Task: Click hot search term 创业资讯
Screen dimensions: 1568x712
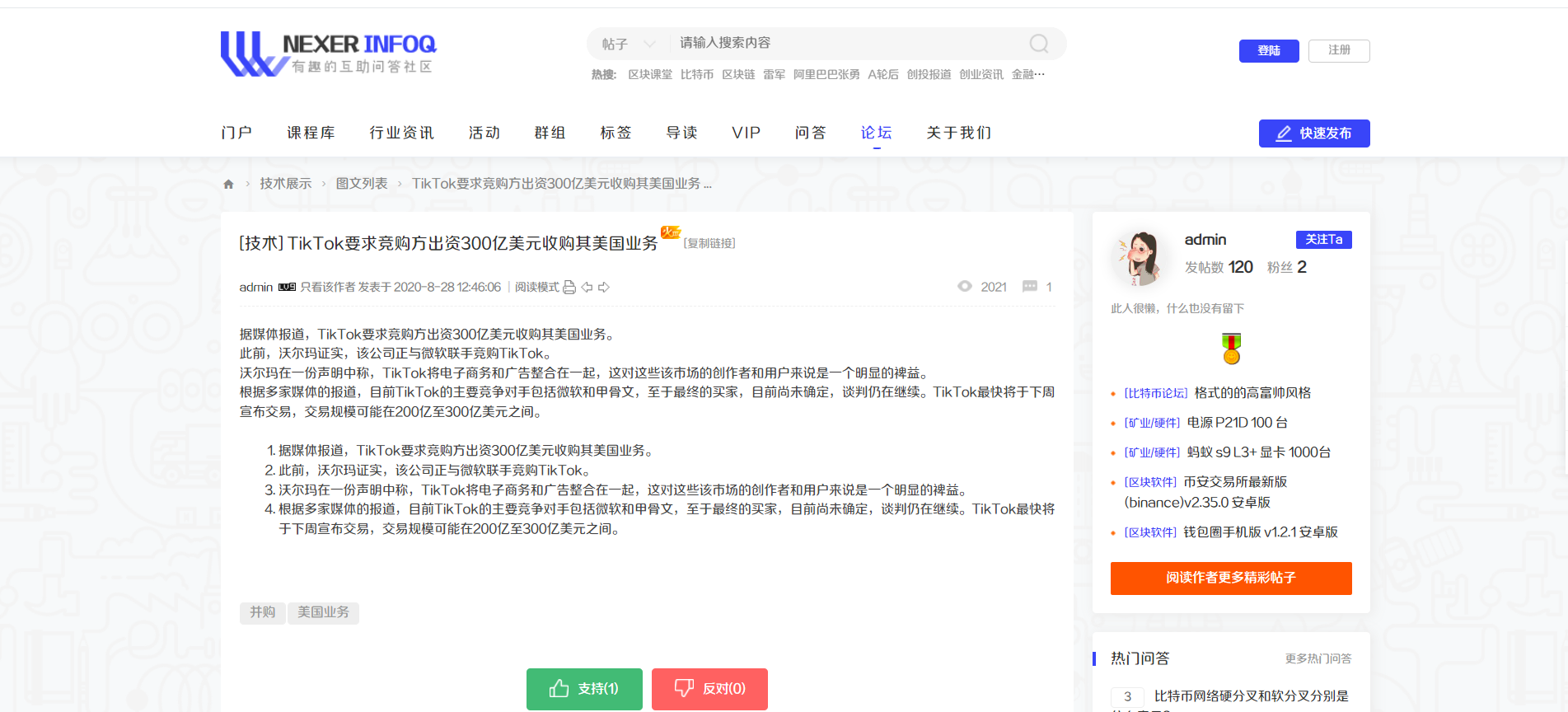Action: tap(981, 74)
